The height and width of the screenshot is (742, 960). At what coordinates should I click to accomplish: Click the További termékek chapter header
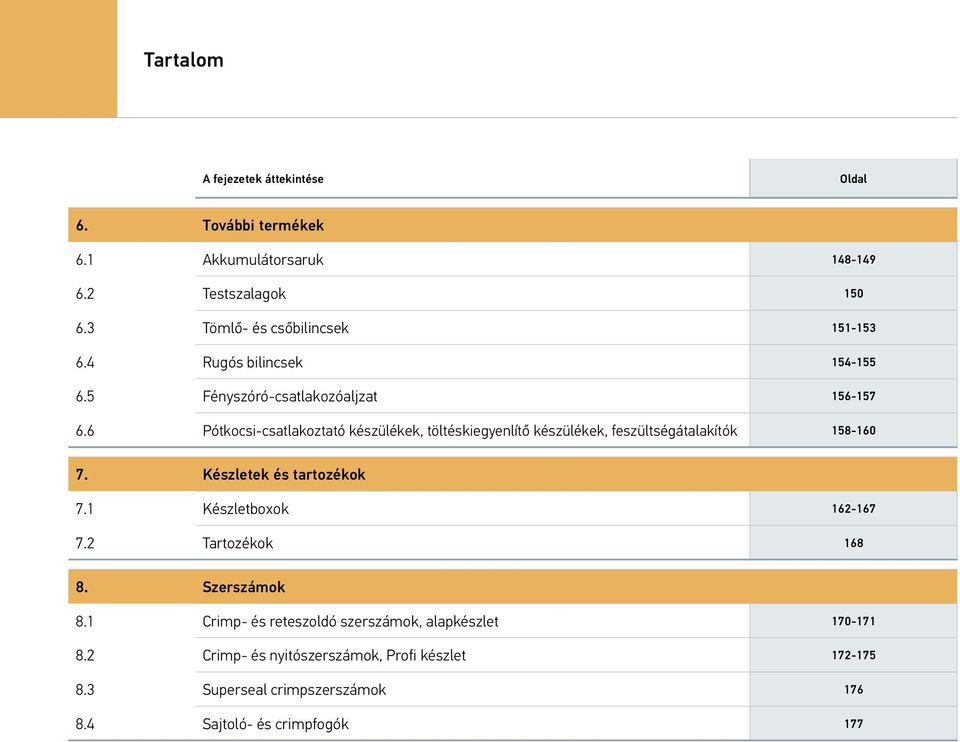512,225
